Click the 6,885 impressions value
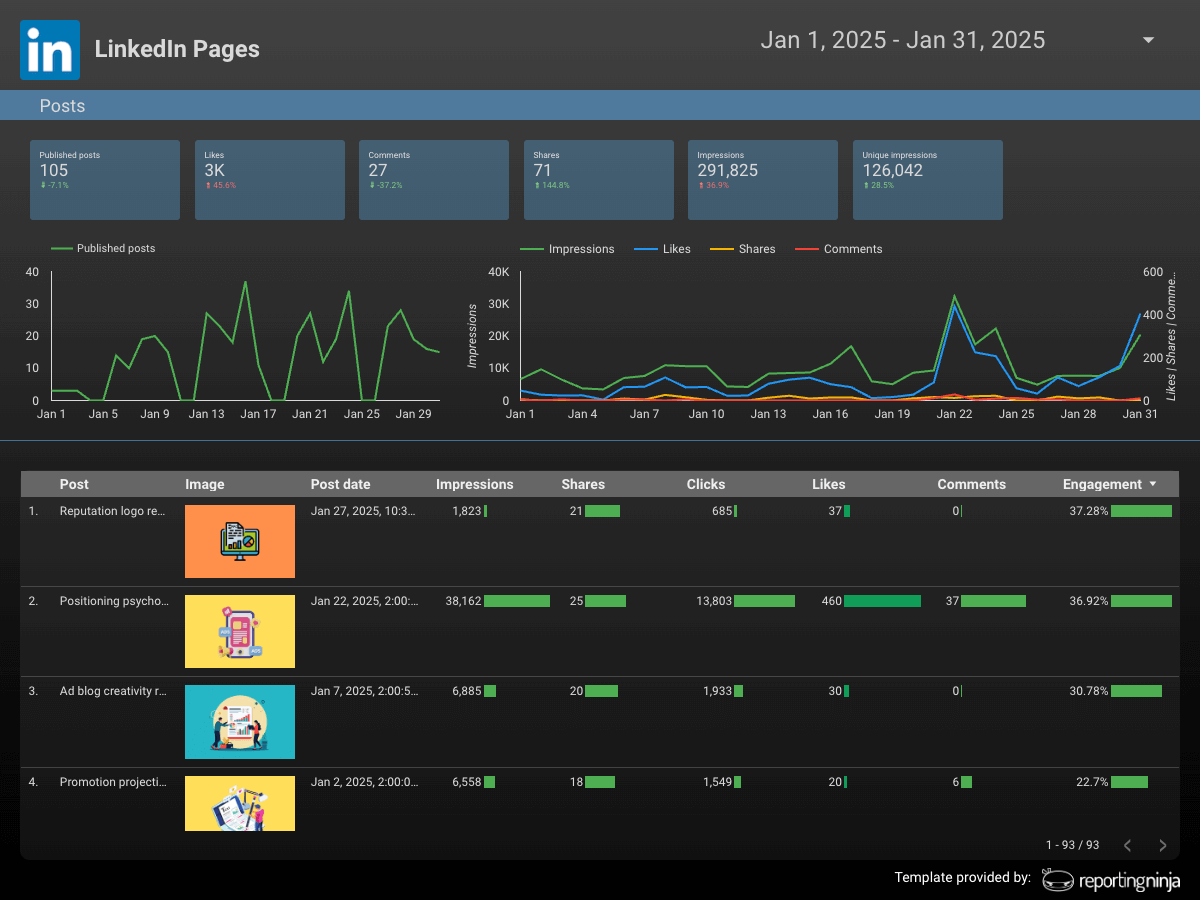The image size is (1200, 900). point(467,691)
